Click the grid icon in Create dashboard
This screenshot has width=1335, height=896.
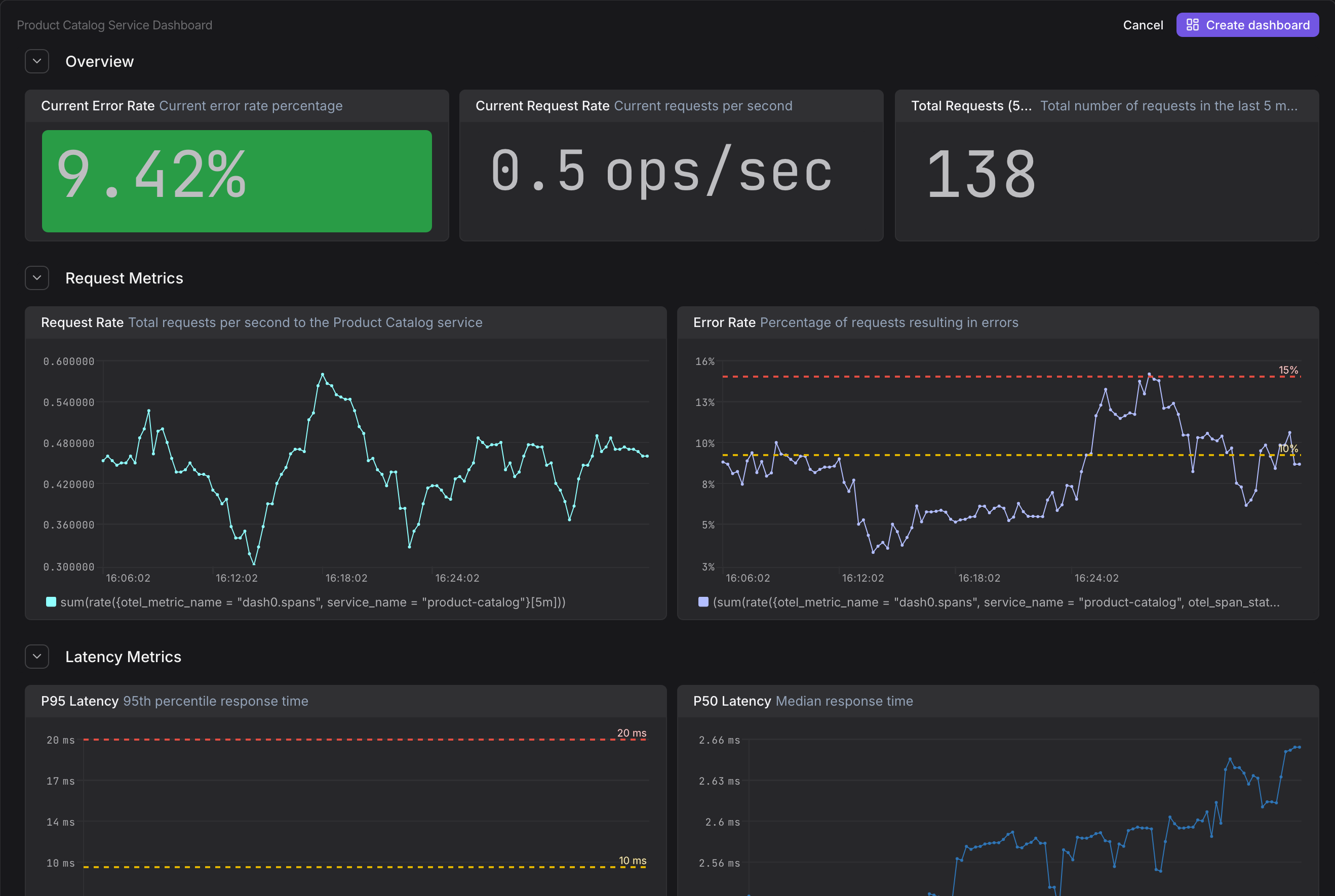[x=1192, y=25]
